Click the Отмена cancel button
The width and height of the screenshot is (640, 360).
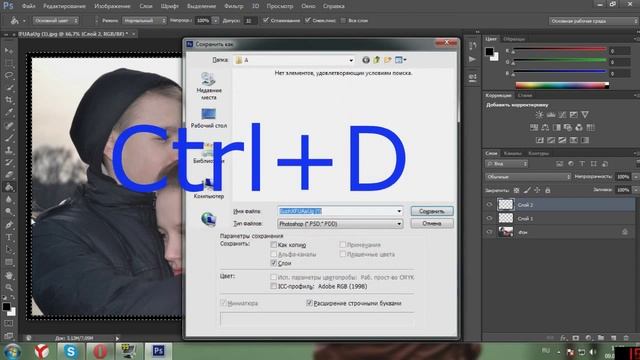point(432,223)
